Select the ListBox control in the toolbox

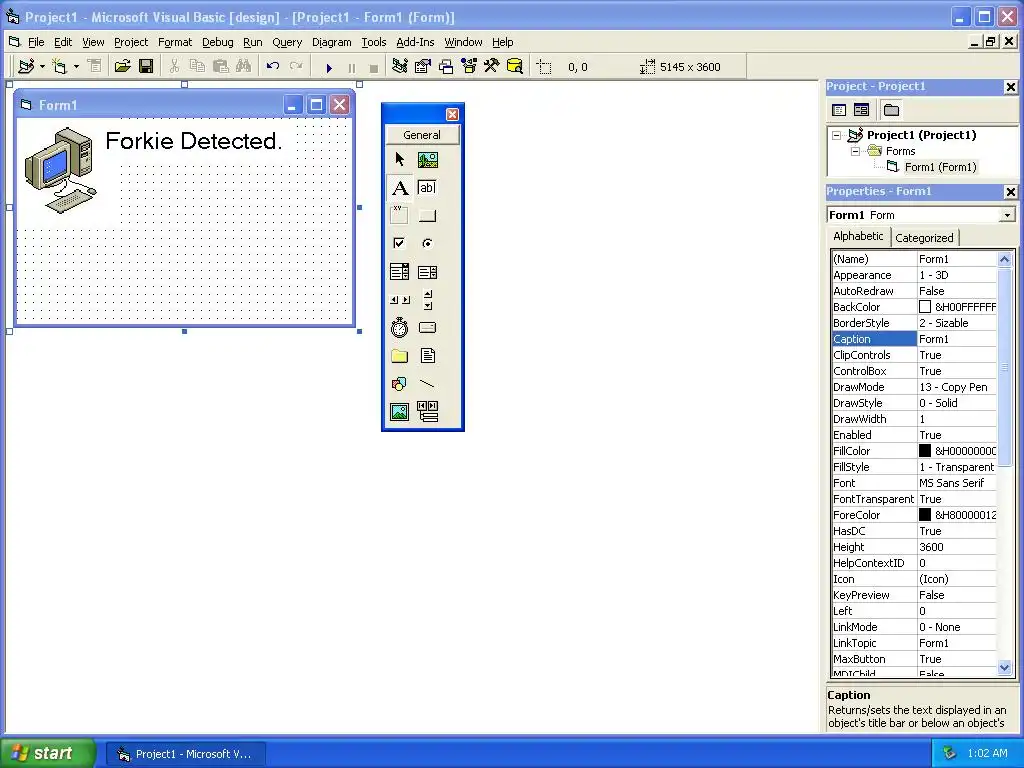tap(427, 272)
